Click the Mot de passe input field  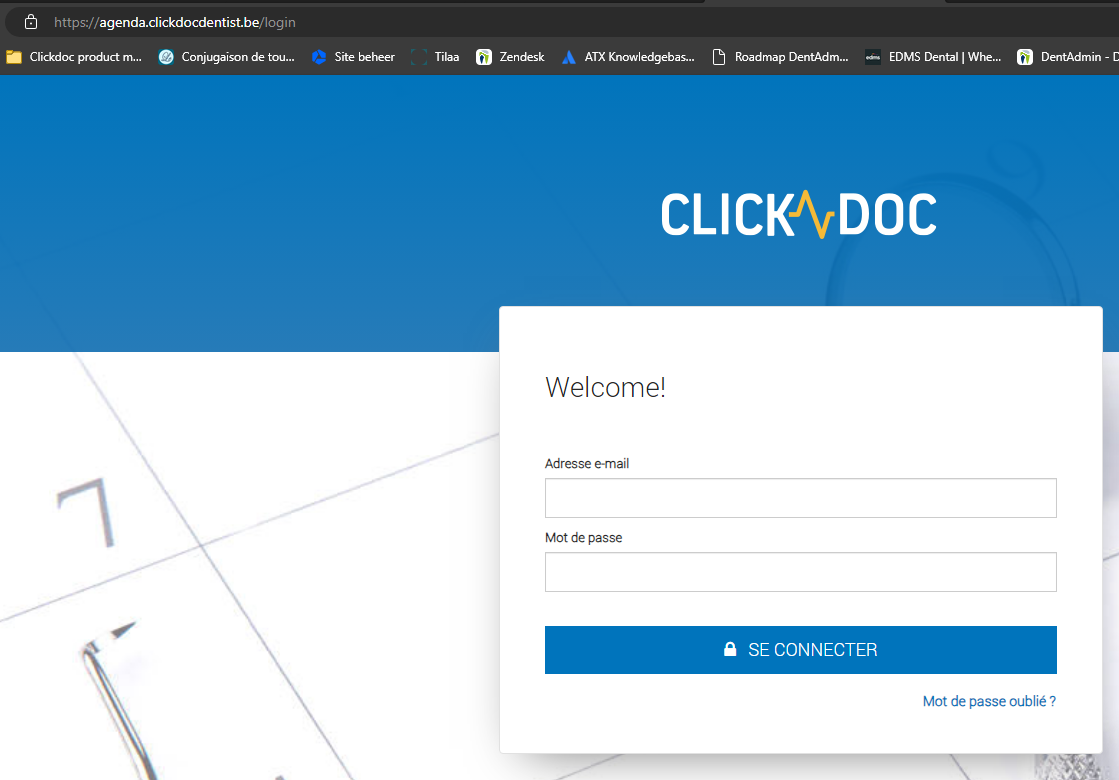[x=800, y=571]
